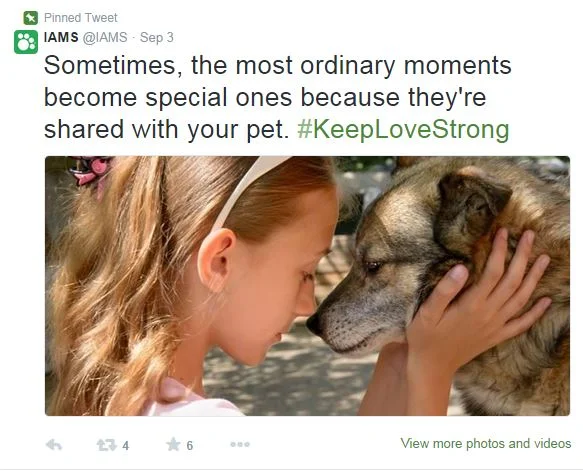Open the Sep 3 tweet timestamp
The height and width of the screenshot is (471, 583).
157,38
